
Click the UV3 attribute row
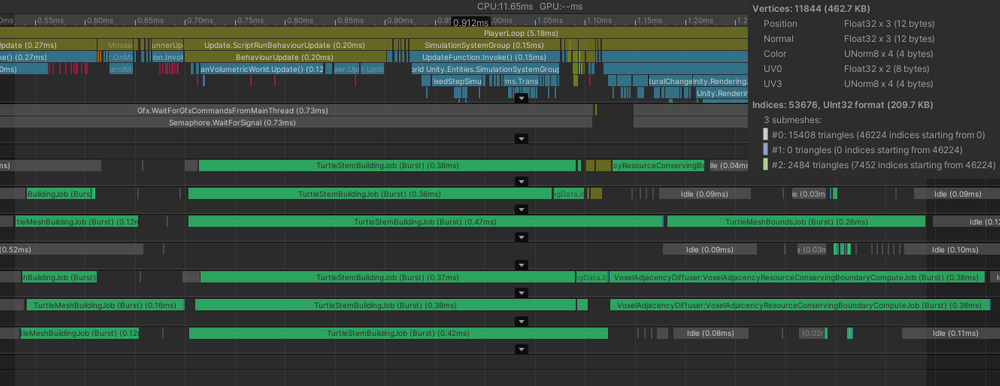pyautogui.click(x=849, y=84)
